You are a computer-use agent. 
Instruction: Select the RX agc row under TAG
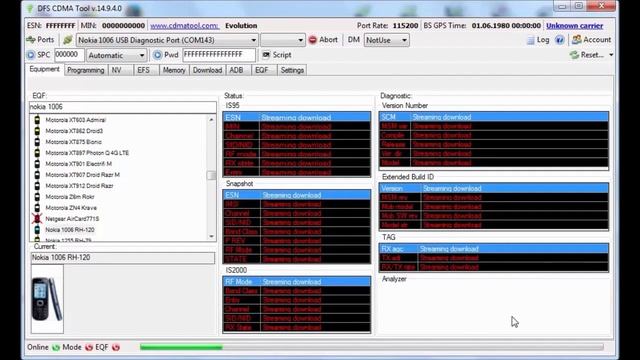pyautogui.click(x=493, y=249)
